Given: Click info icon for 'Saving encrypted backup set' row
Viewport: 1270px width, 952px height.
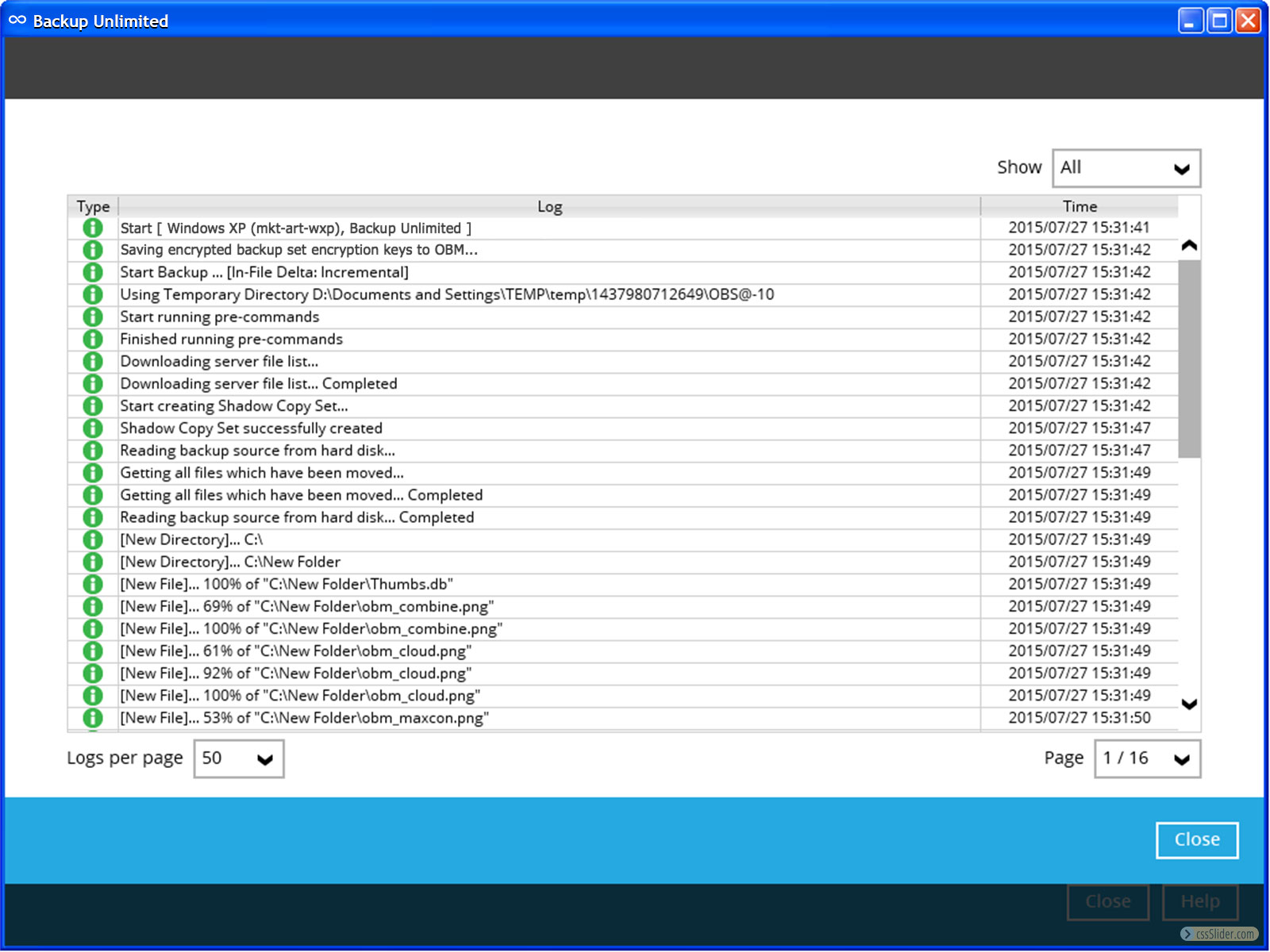Looking at the screenshot, I should 93,250.
